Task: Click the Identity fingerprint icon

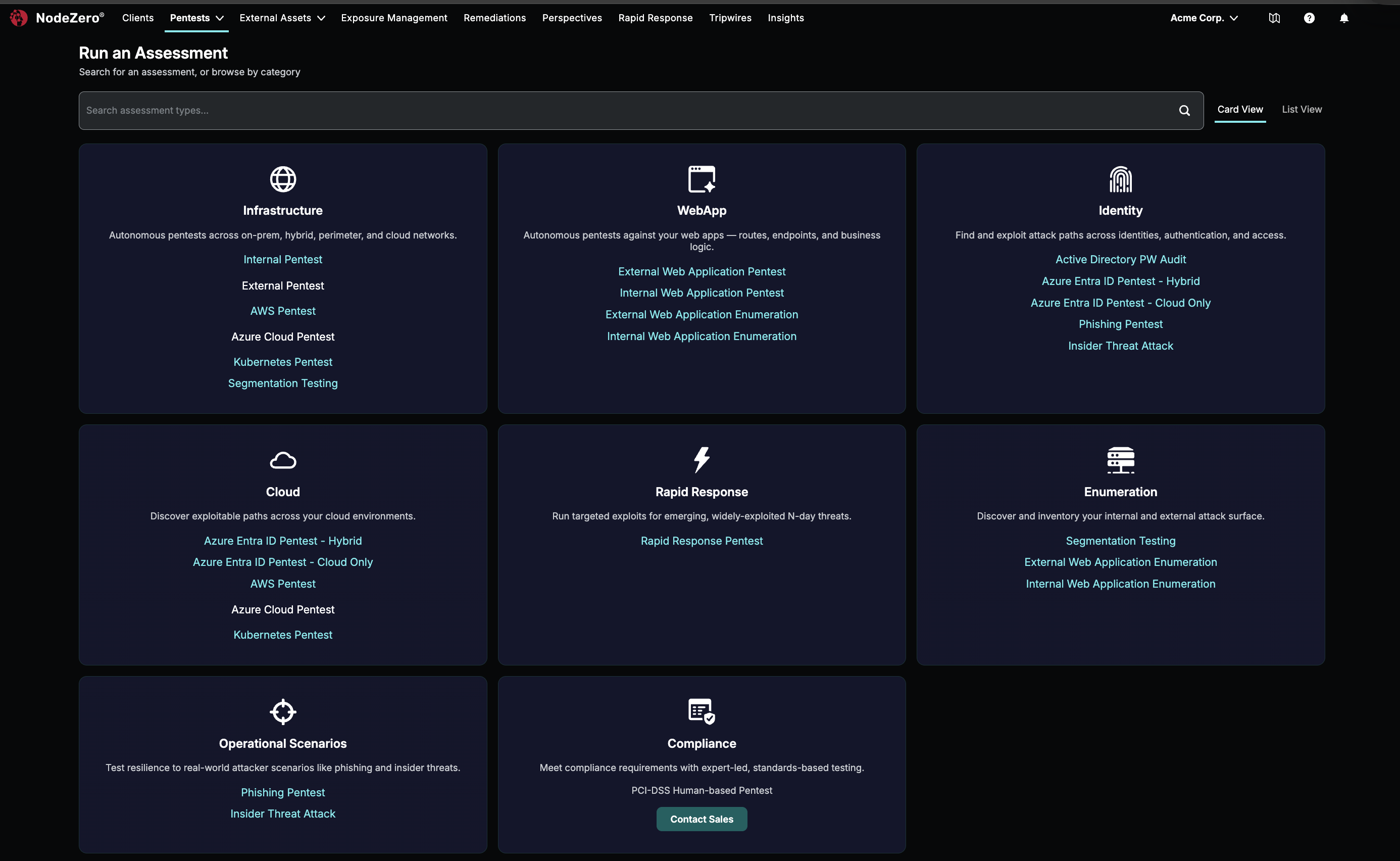Action: tap(1121, 179)
